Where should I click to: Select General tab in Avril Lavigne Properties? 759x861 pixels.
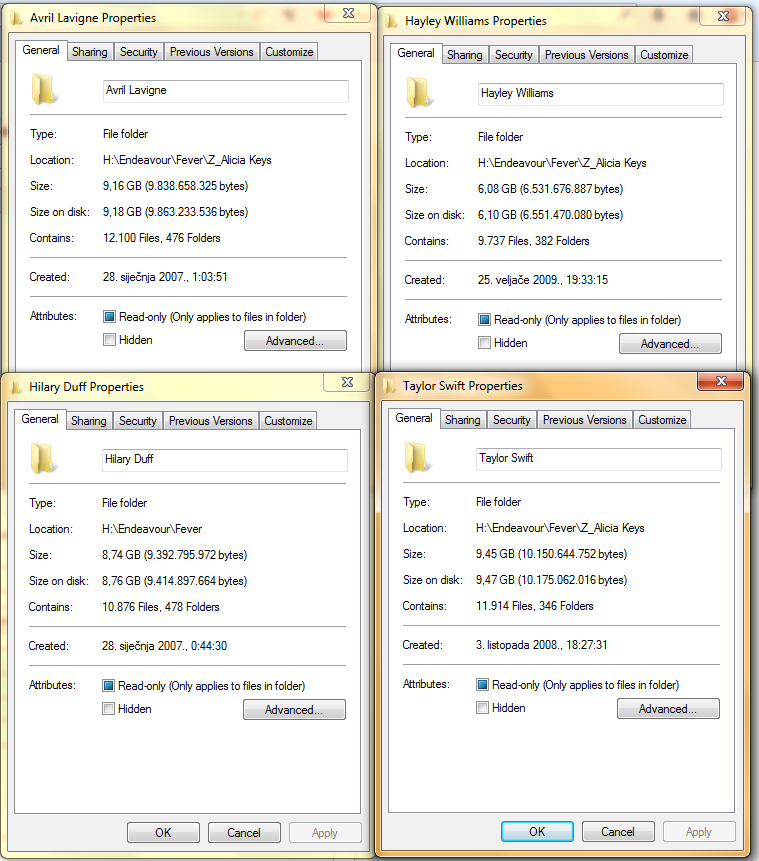pyautogui.click(x=41, y=50)
